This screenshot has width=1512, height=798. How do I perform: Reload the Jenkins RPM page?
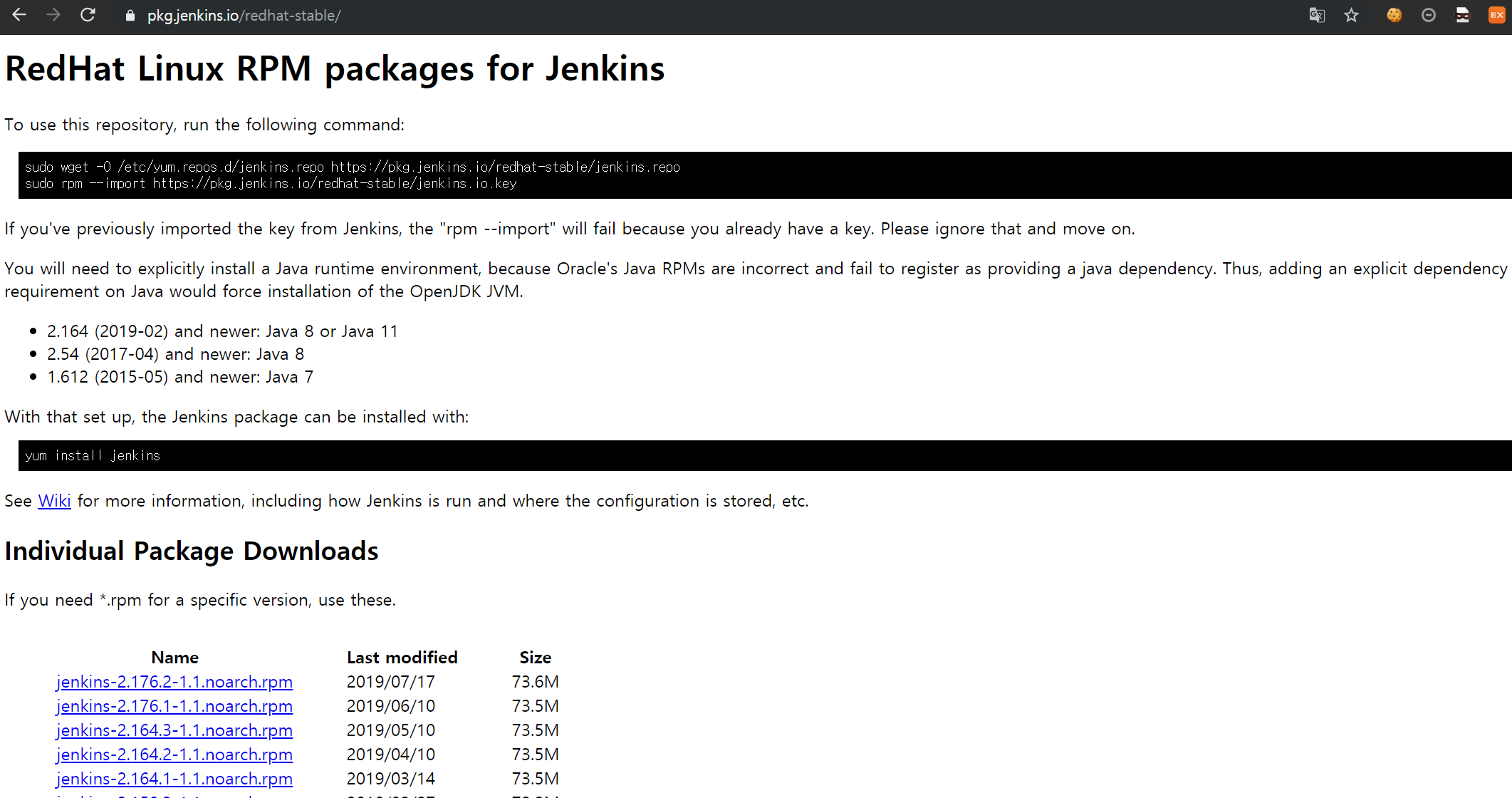click(x=88, y=15)
